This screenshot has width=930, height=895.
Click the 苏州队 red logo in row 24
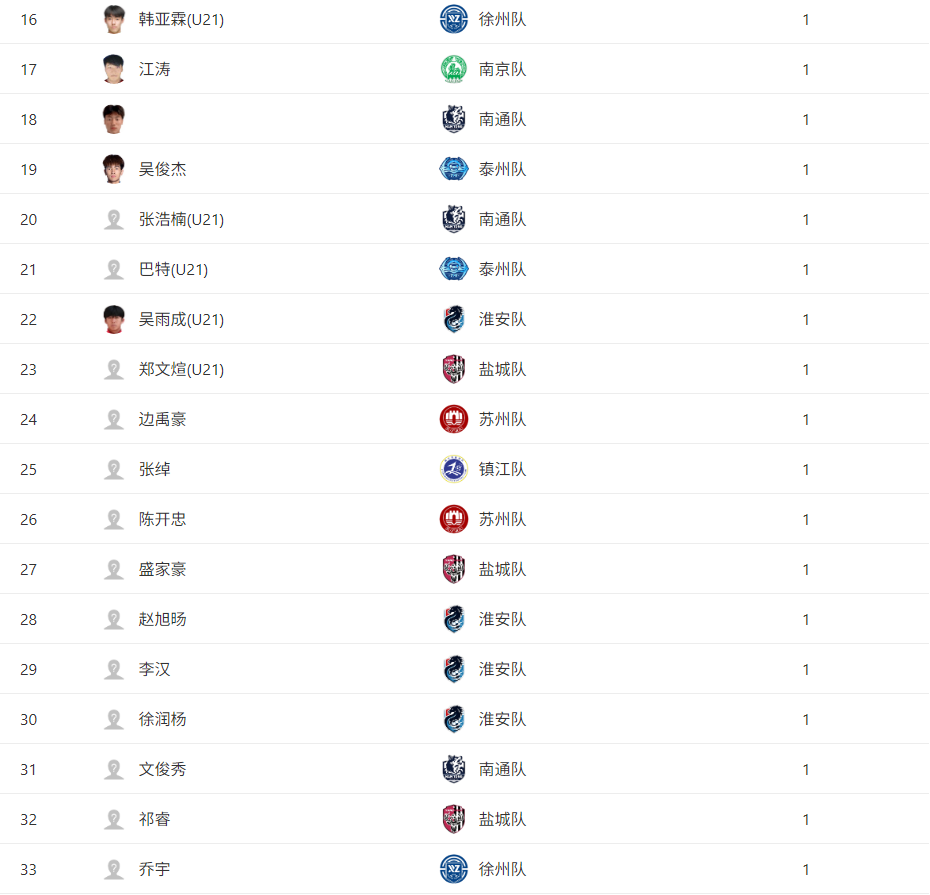(454, 419)
